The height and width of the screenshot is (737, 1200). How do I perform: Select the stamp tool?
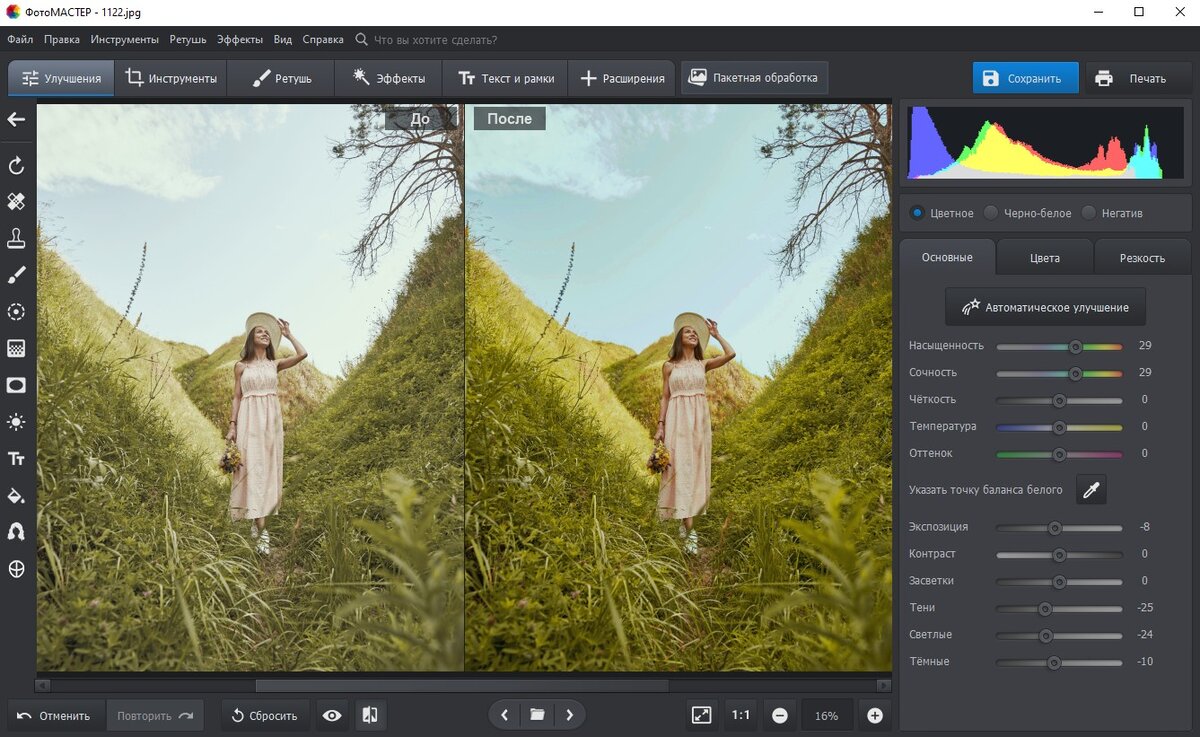[x=16, y=238]
